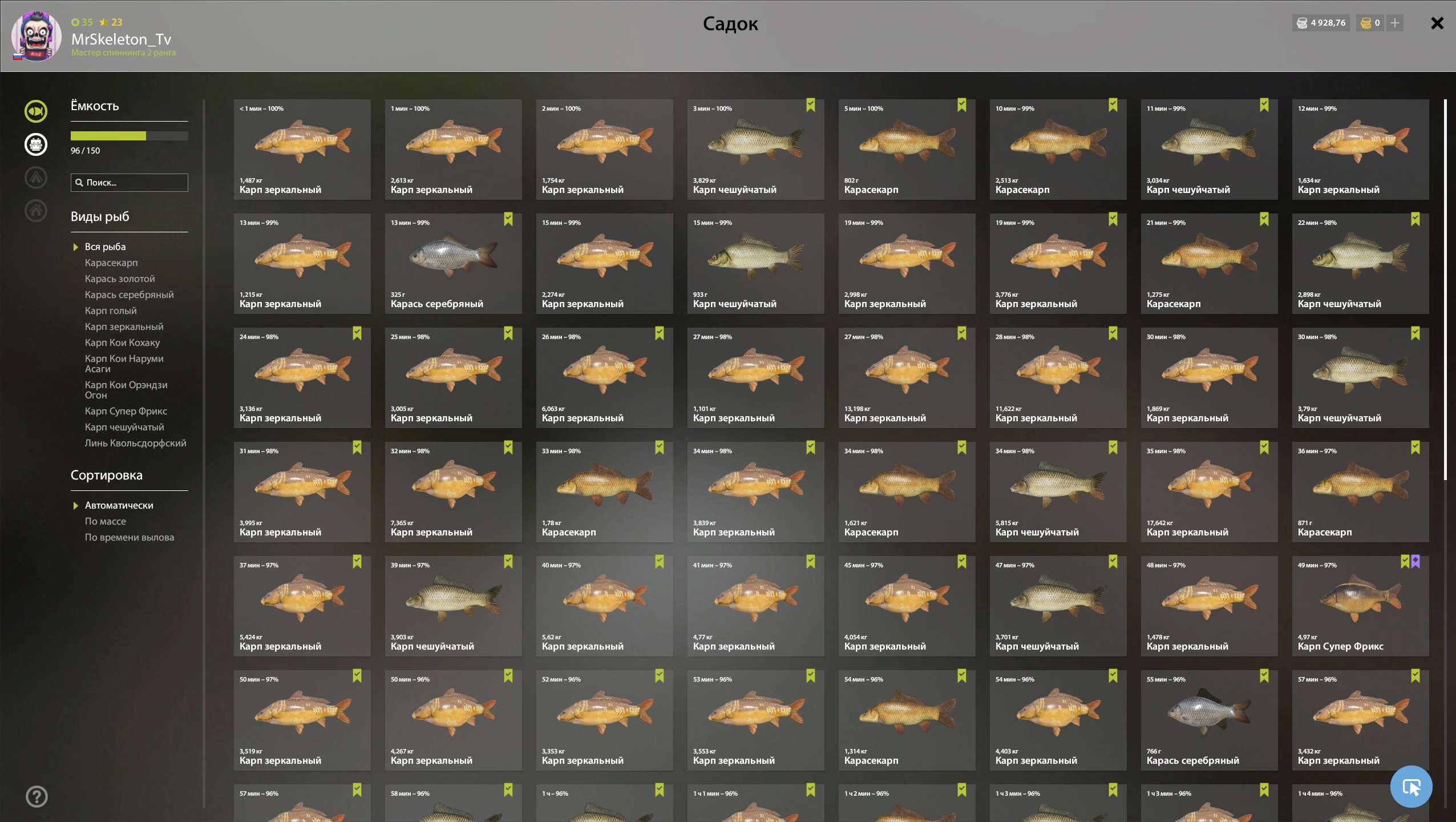Screen dimensions: 1456x822
Task: Click the keepnet vertical scrollbar
Action: click(x=1445, y=290)
